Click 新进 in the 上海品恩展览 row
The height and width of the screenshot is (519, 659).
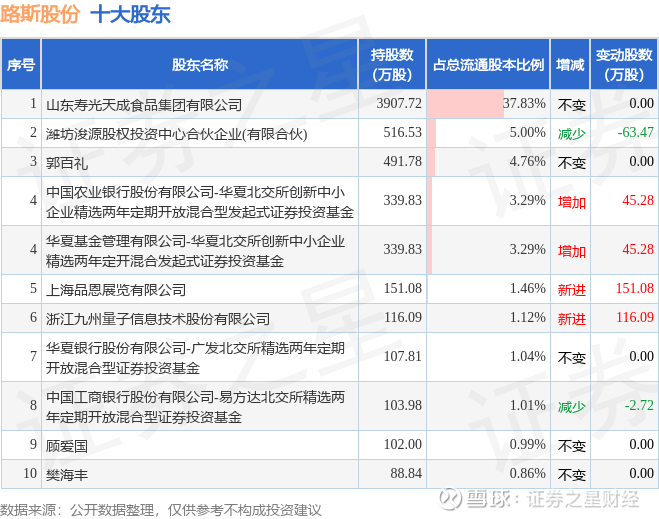click(x=572, y=290)
